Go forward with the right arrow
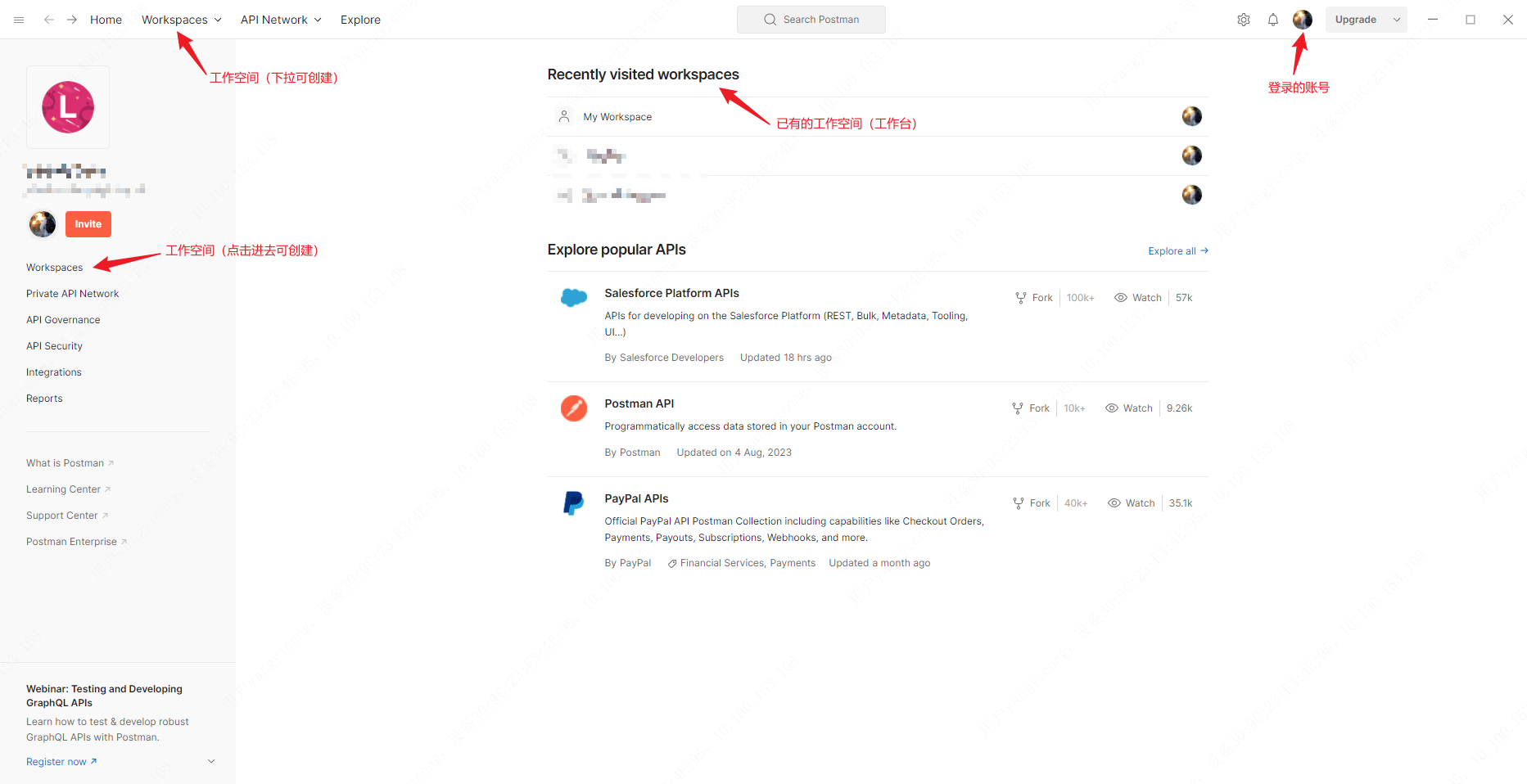Image resolution: width=1527 pixels, height=784 pixels. [x=72, y=20]
